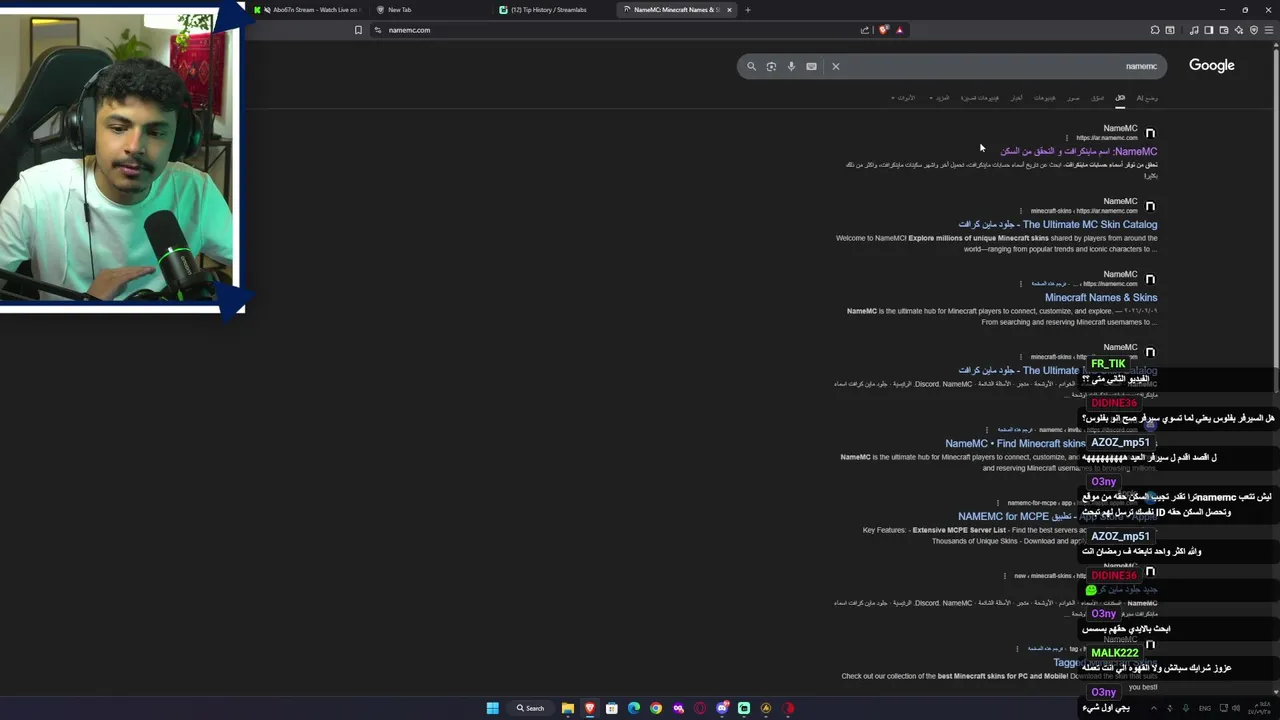Clear the Google search box with X
The height and width of the screenshot is (720, 1280).
(836, 67)
